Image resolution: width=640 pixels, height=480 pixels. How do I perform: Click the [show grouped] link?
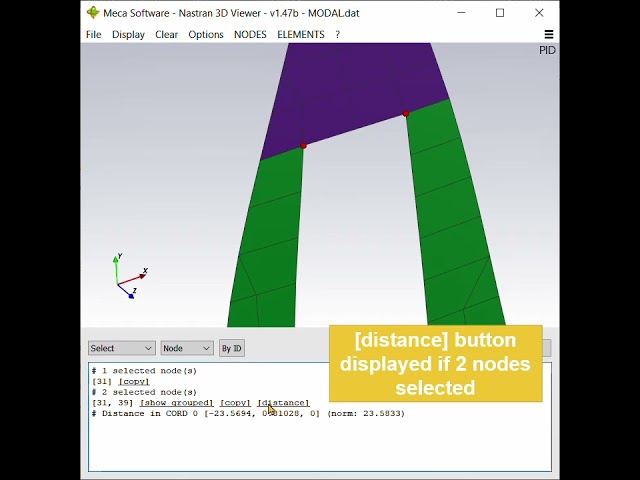(177, 403)
